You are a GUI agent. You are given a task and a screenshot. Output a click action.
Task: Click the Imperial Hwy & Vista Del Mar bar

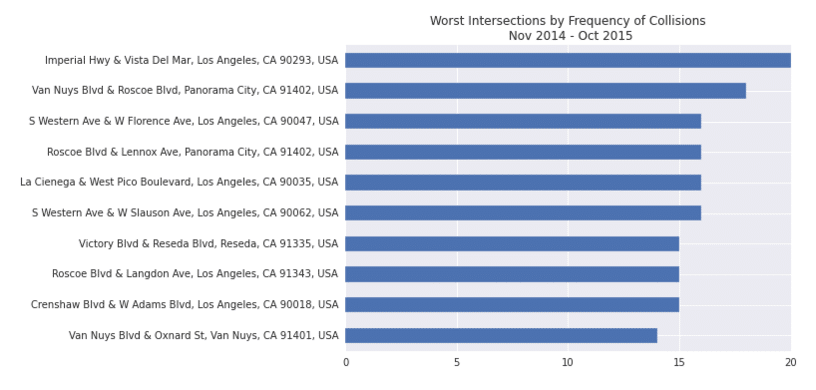(x=568, y=60)
